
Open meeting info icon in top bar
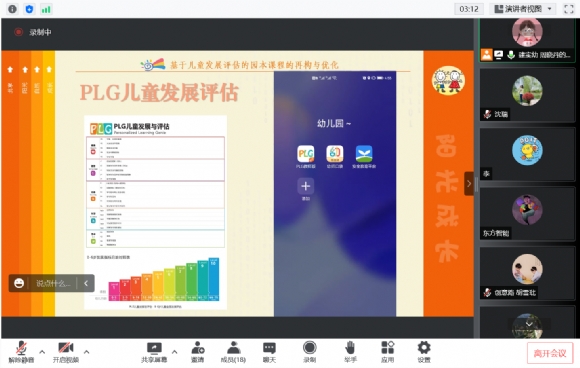pyautogui.click(x=12, y=9)
